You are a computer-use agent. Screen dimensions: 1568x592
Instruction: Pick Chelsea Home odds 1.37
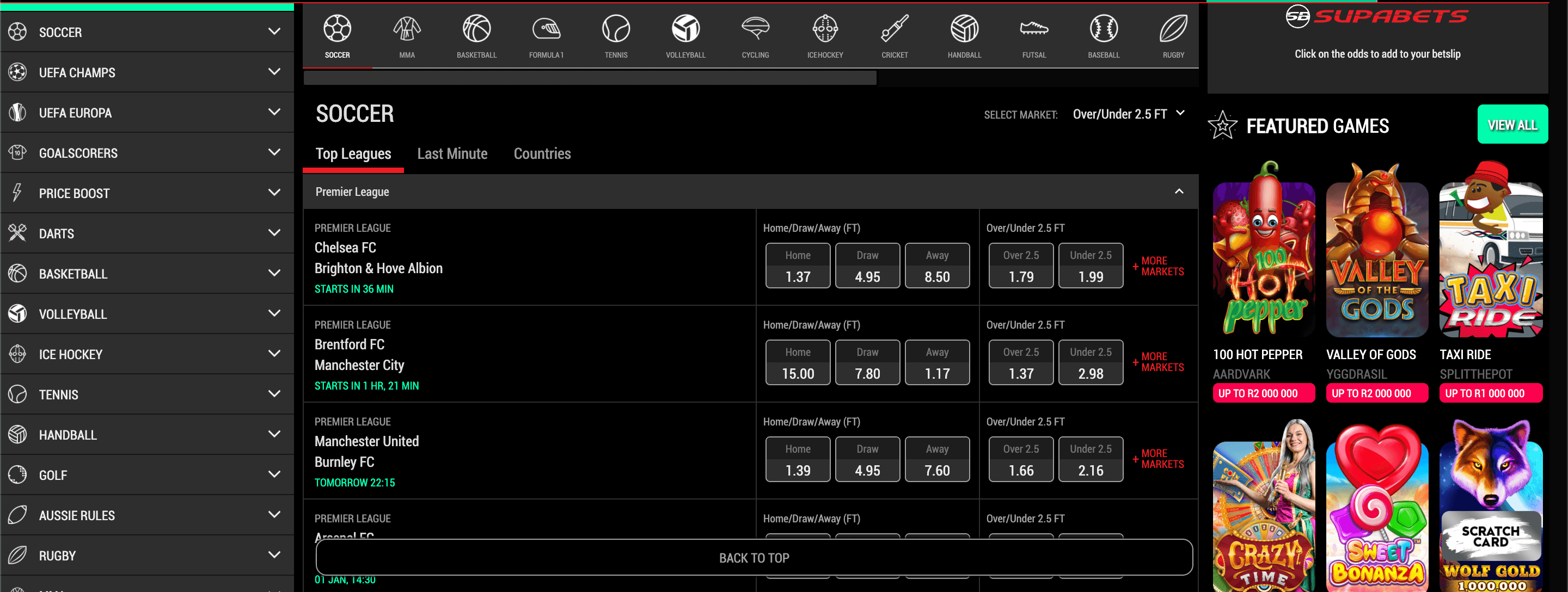[x=798, y=266]
